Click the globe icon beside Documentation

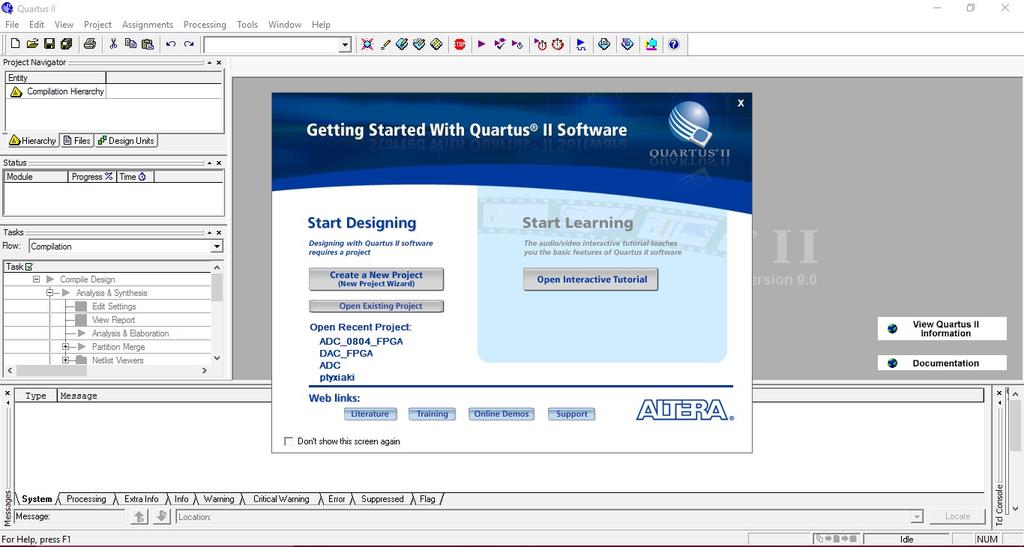click(x=893, y=363)
